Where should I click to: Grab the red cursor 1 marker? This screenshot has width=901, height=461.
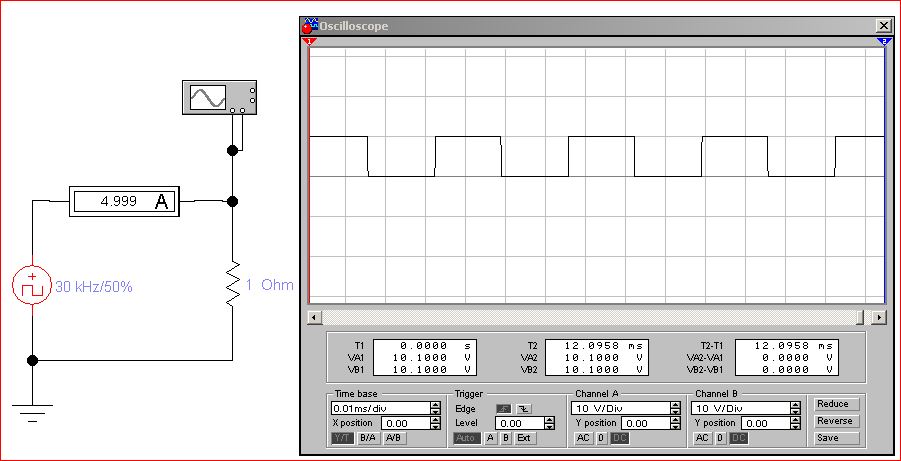point(308,41)
